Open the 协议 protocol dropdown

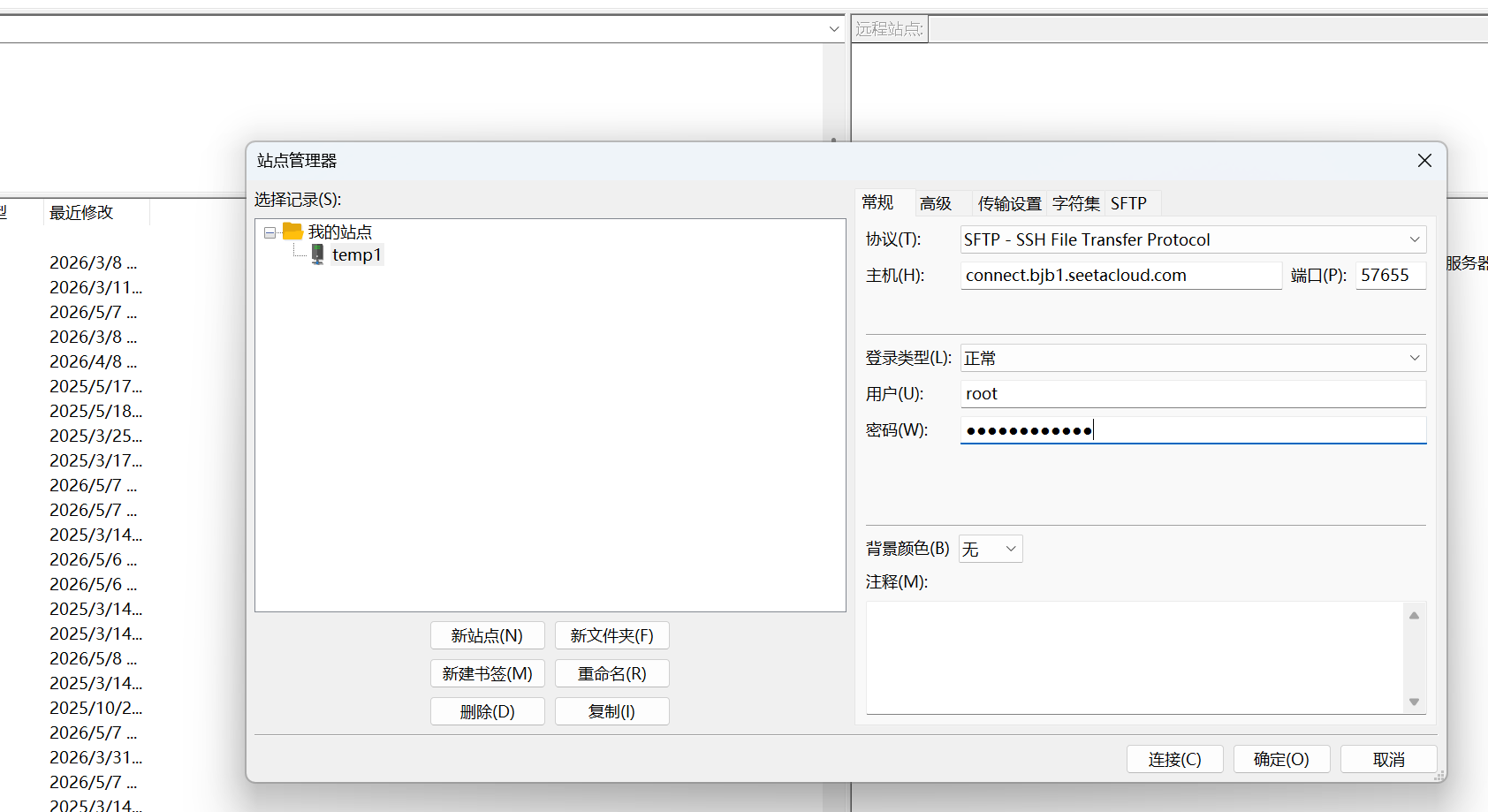1194,239
